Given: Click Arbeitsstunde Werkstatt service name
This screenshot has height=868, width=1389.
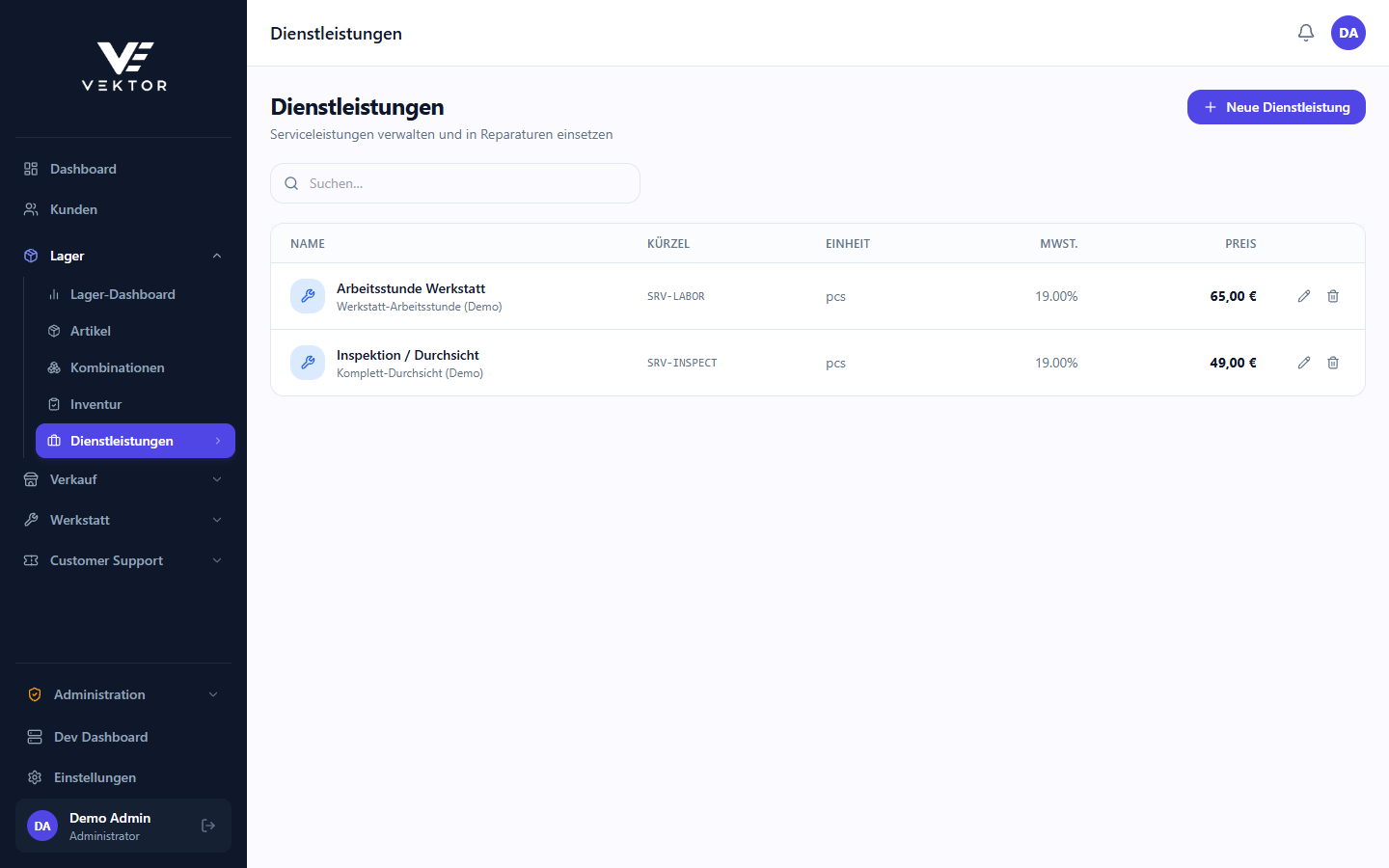Looking at the screenshot, I should pyautogui.click(x=411, y=288).
